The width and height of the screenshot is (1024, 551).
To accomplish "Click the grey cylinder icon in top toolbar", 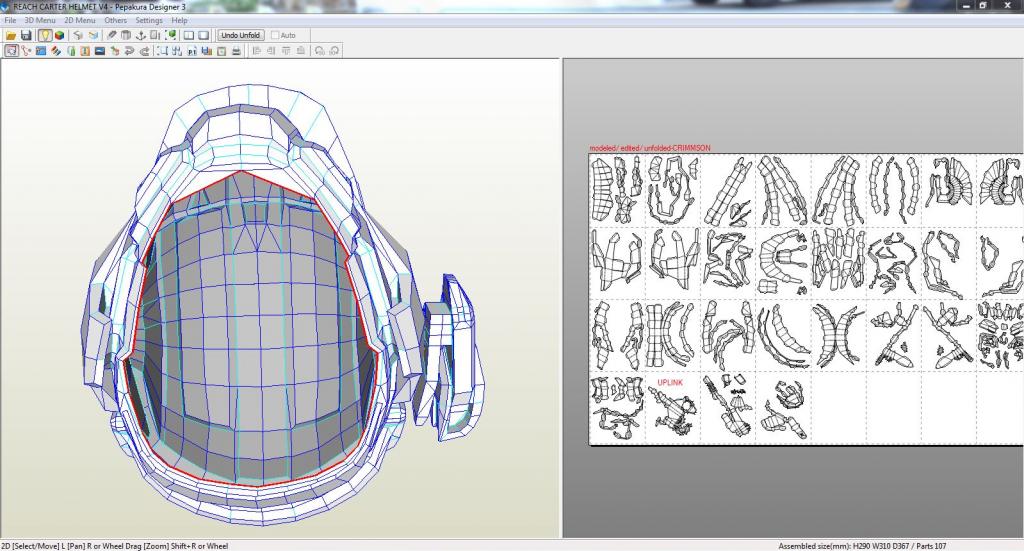I will pos(126,35).
